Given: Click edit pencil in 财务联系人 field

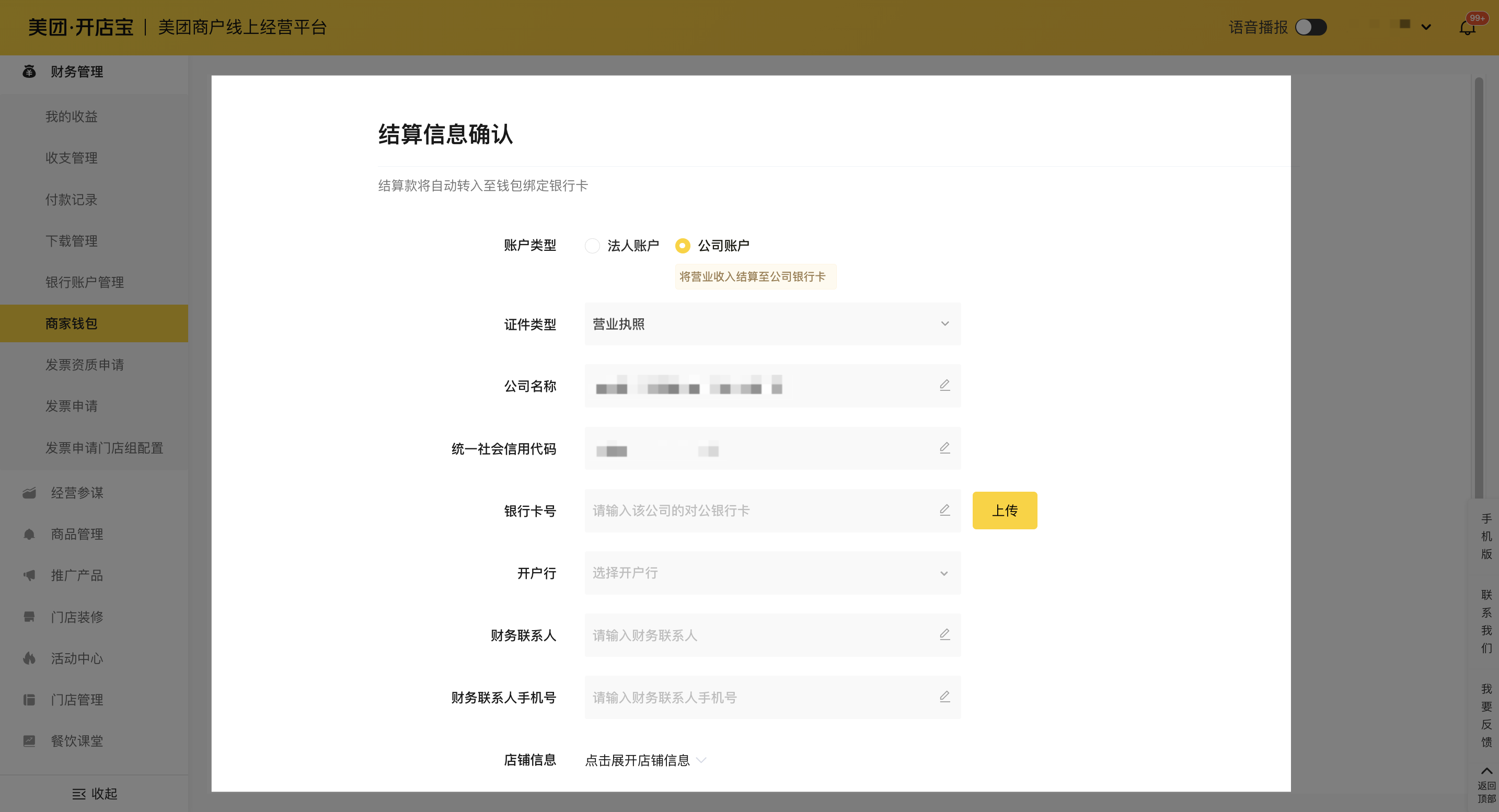Looking at the screenshot, I should click(944, 634).
